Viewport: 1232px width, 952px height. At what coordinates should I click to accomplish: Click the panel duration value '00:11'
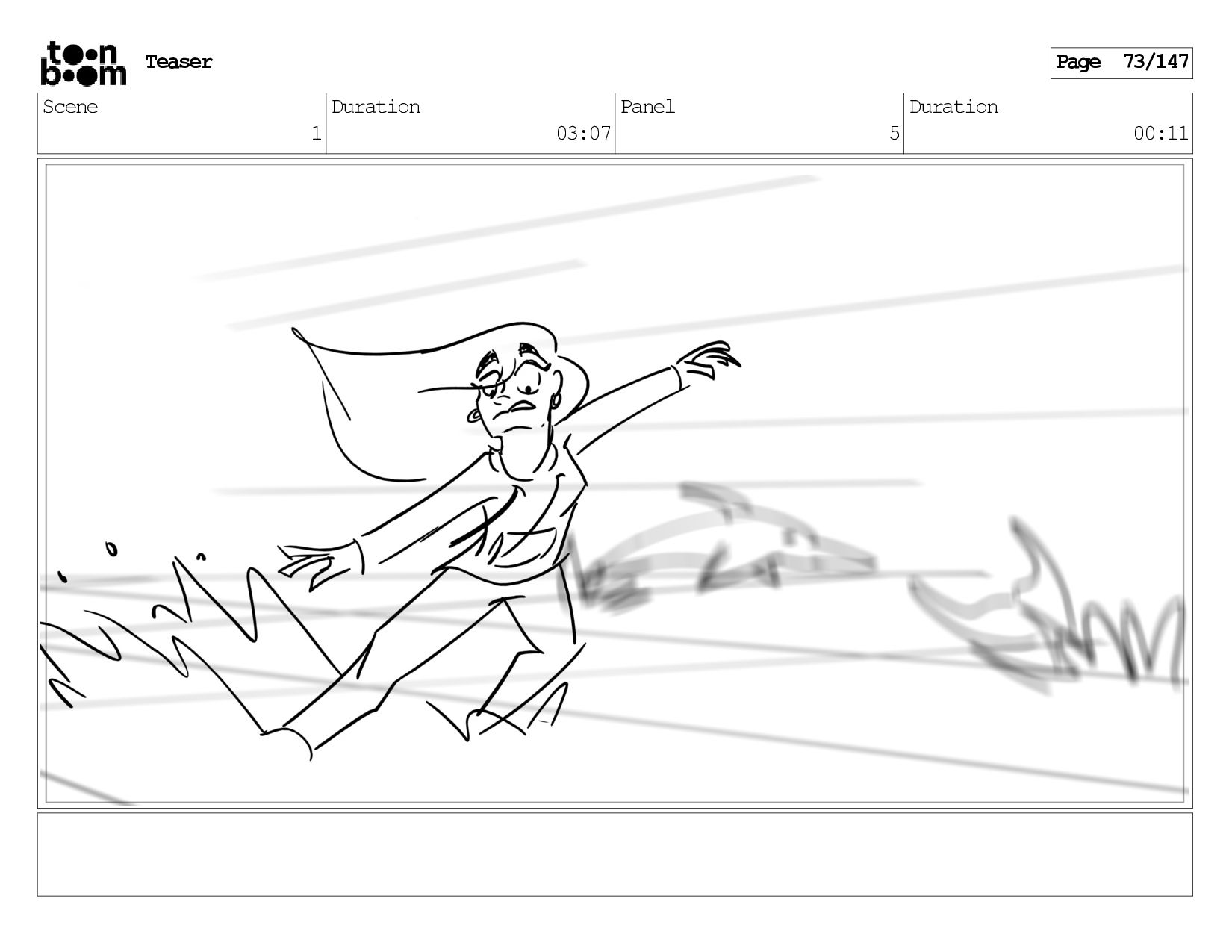[x=1161, y=134]
